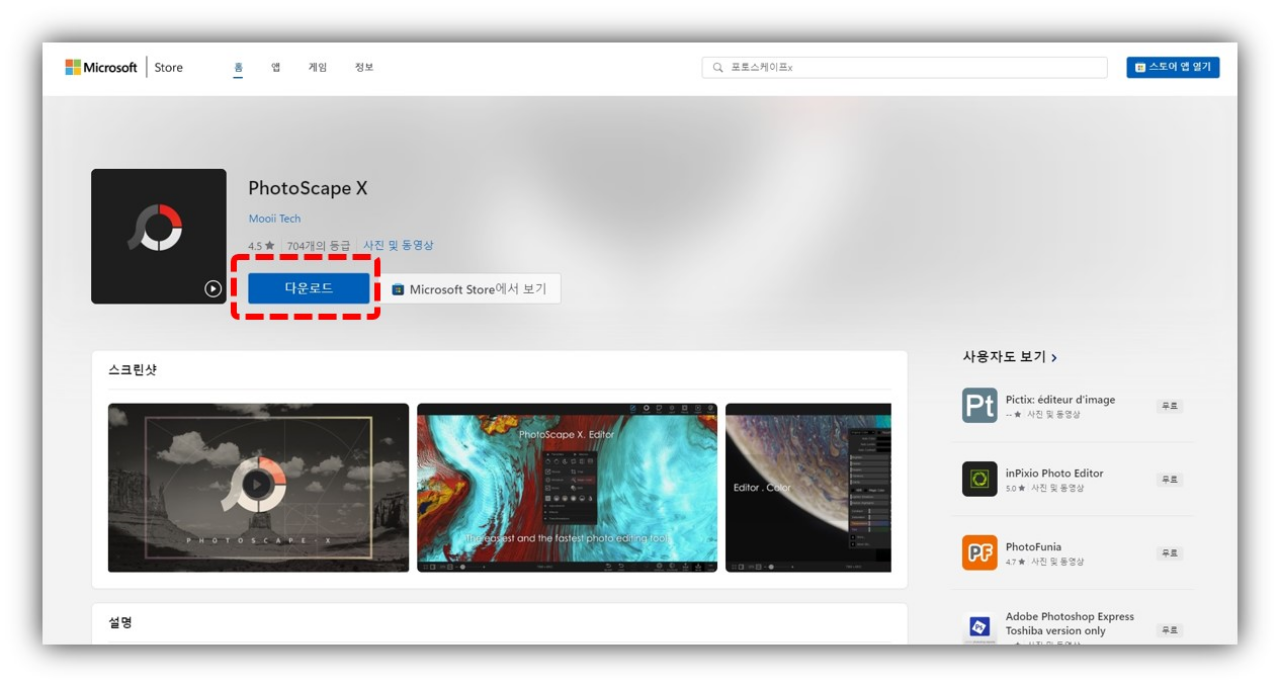This screenshot has width=1280, height=687.
Task: Go to the 정보 tab
Action: [x=364, y=67]
